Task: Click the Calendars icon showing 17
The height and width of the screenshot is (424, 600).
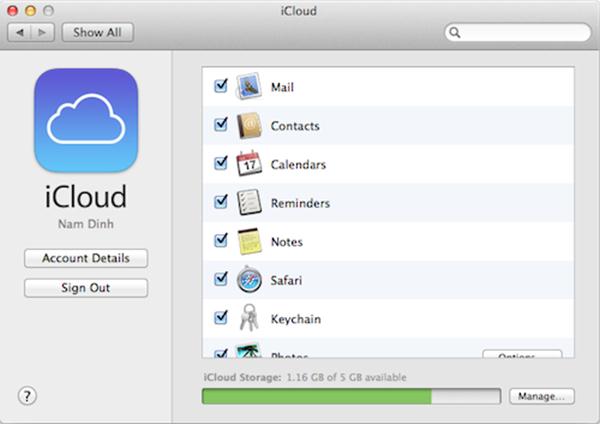Action: coord(249,163)
